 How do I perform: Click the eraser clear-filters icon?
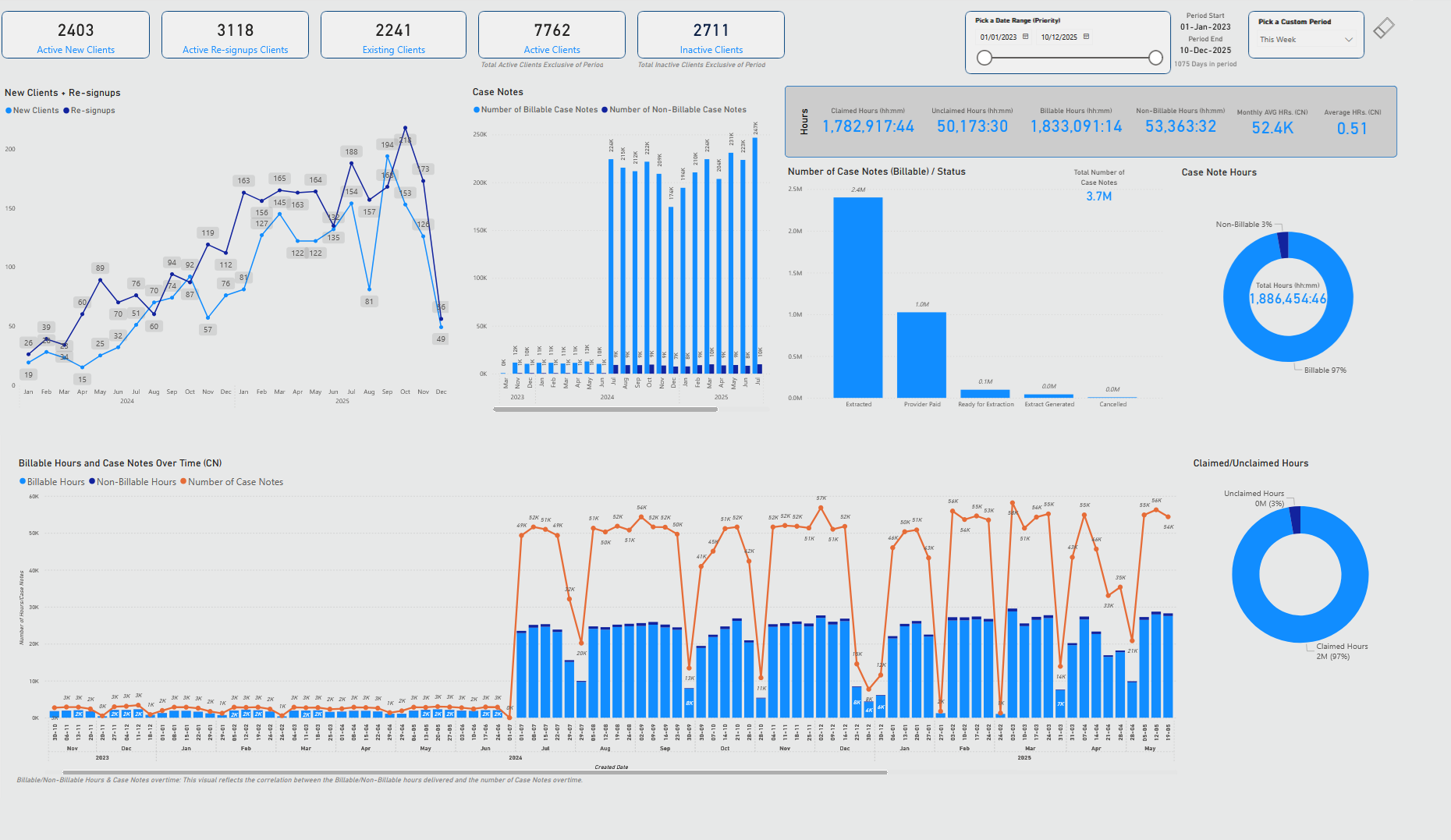[x=1383, y=28]
